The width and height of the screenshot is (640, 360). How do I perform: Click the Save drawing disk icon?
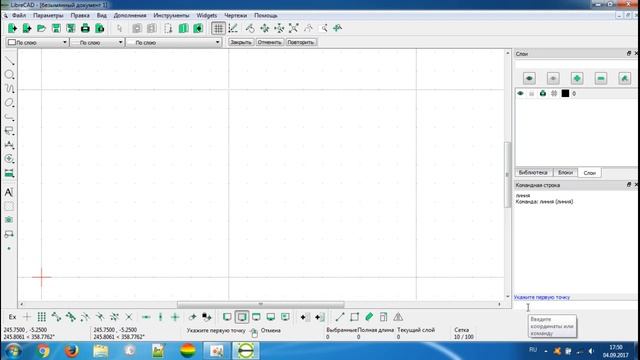pos(56,28)
